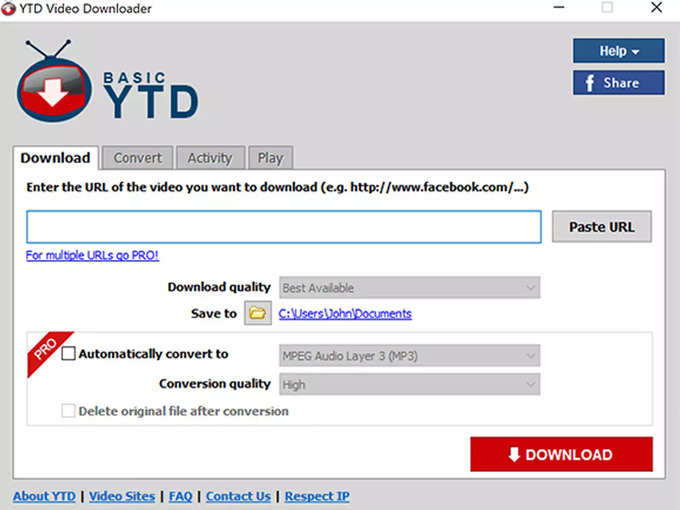Open the Download quality dropdown
Image resolution: width=680 pixels, height=510 pixels.
[409, 288]
